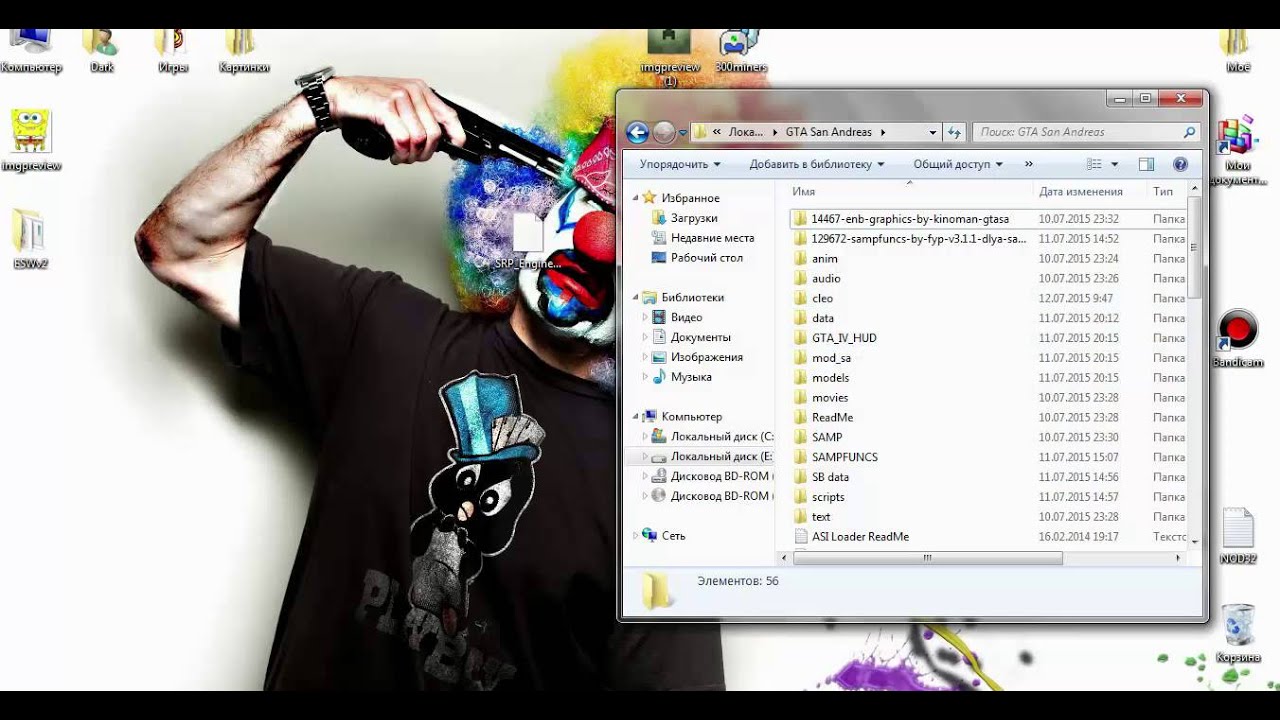Select Загрузки in favorites
This screenshot has height=720, width=1280.
click(694, 218)
